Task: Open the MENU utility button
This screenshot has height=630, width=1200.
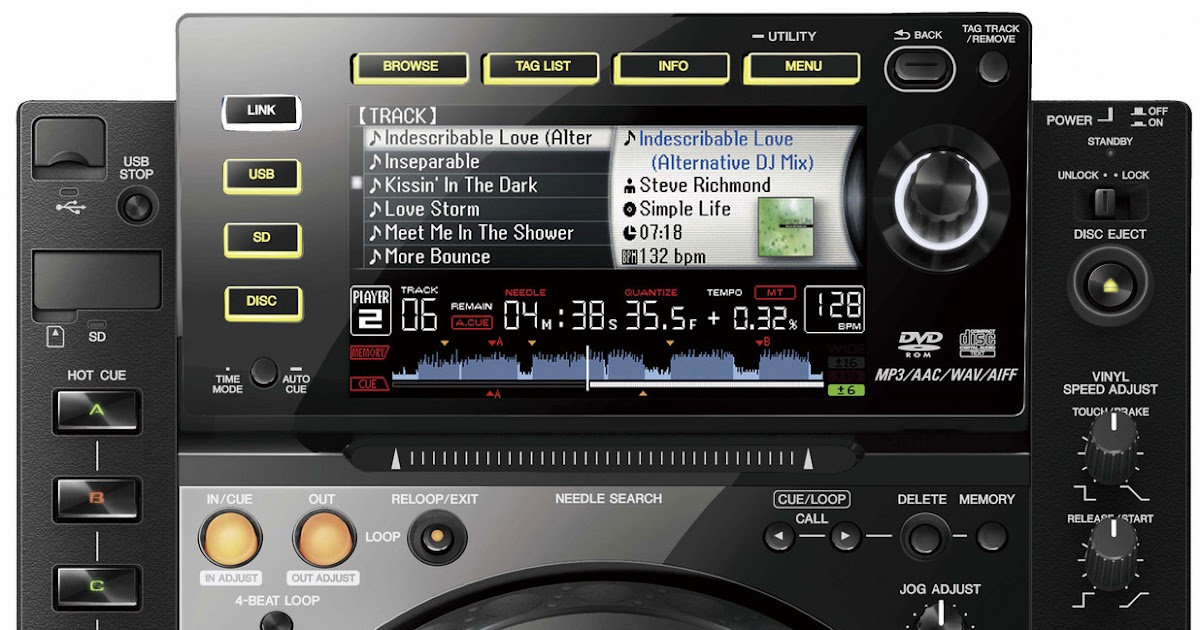Action: point(803,67)
